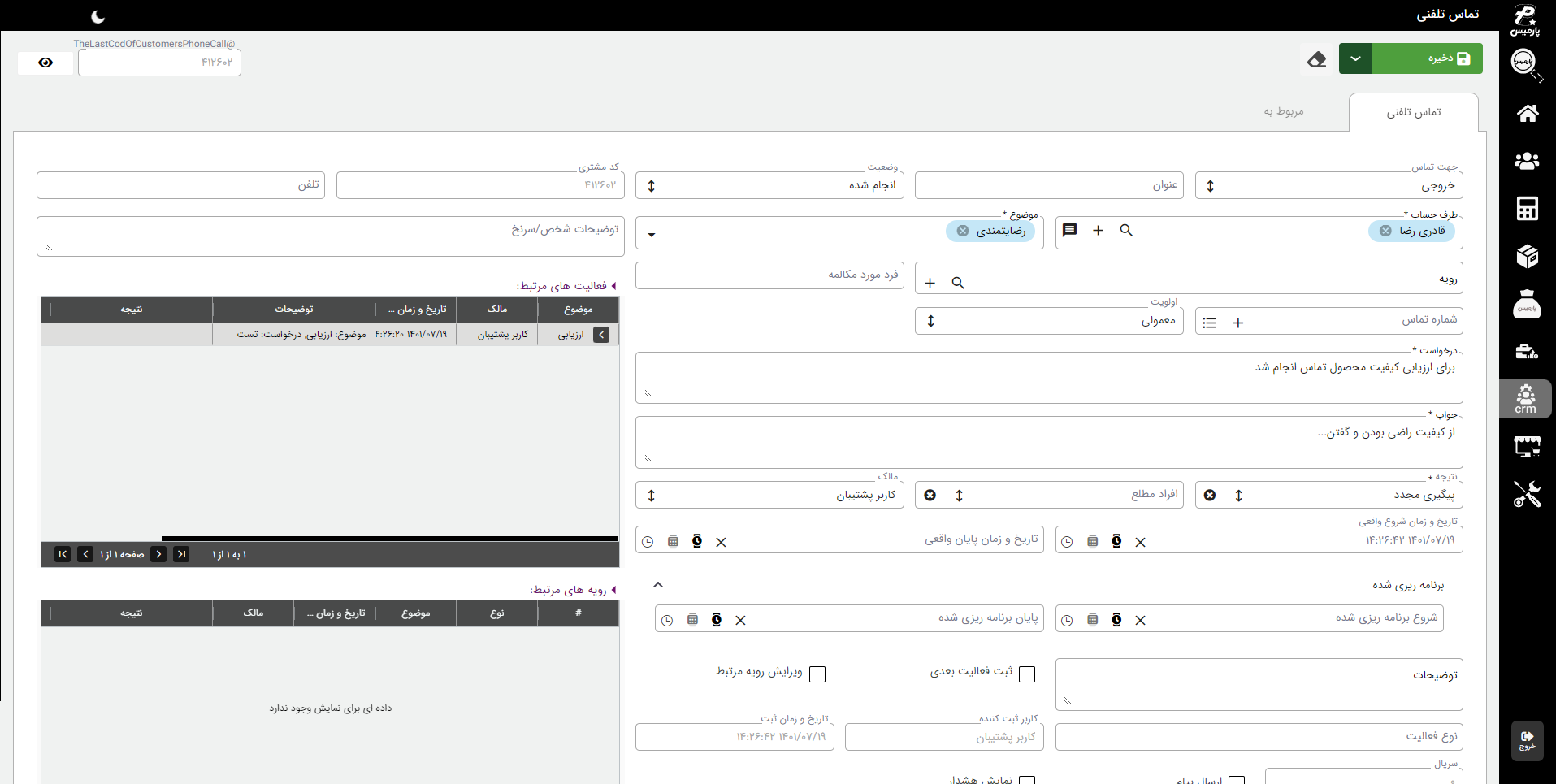The height and width of the screenshot is (784, 1556).
Task: Remove قادری رضا chip from account party
Action: (1385, 231)
